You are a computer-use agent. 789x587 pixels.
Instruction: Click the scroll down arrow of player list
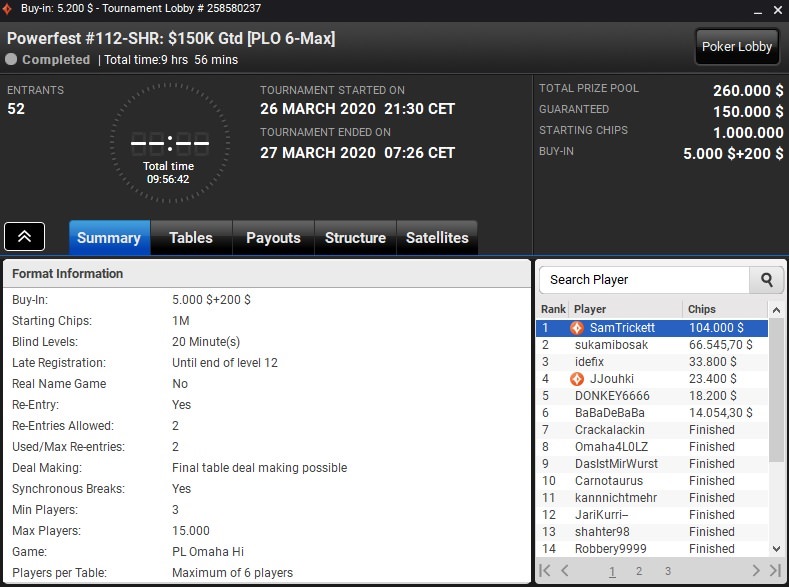776,549
